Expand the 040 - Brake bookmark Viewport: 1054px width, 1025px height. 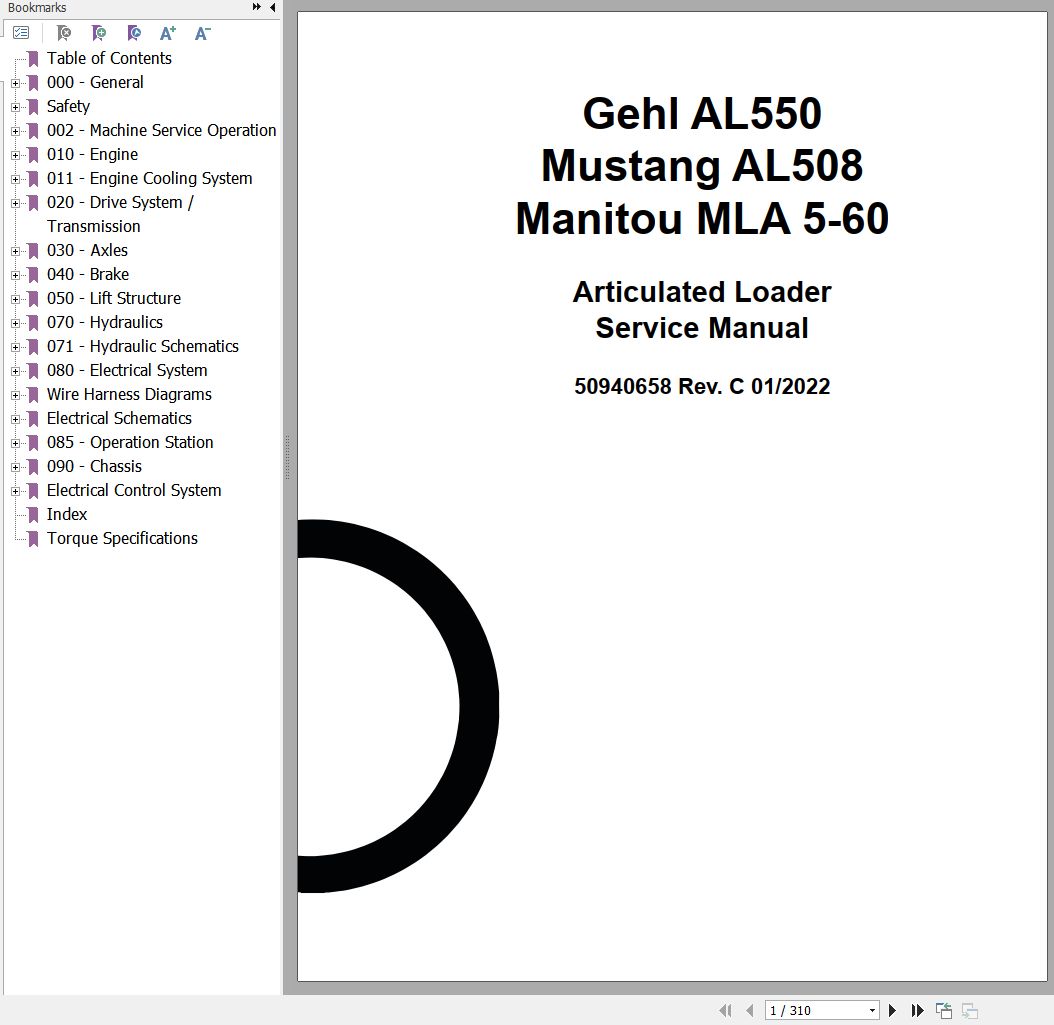point(15,275)
